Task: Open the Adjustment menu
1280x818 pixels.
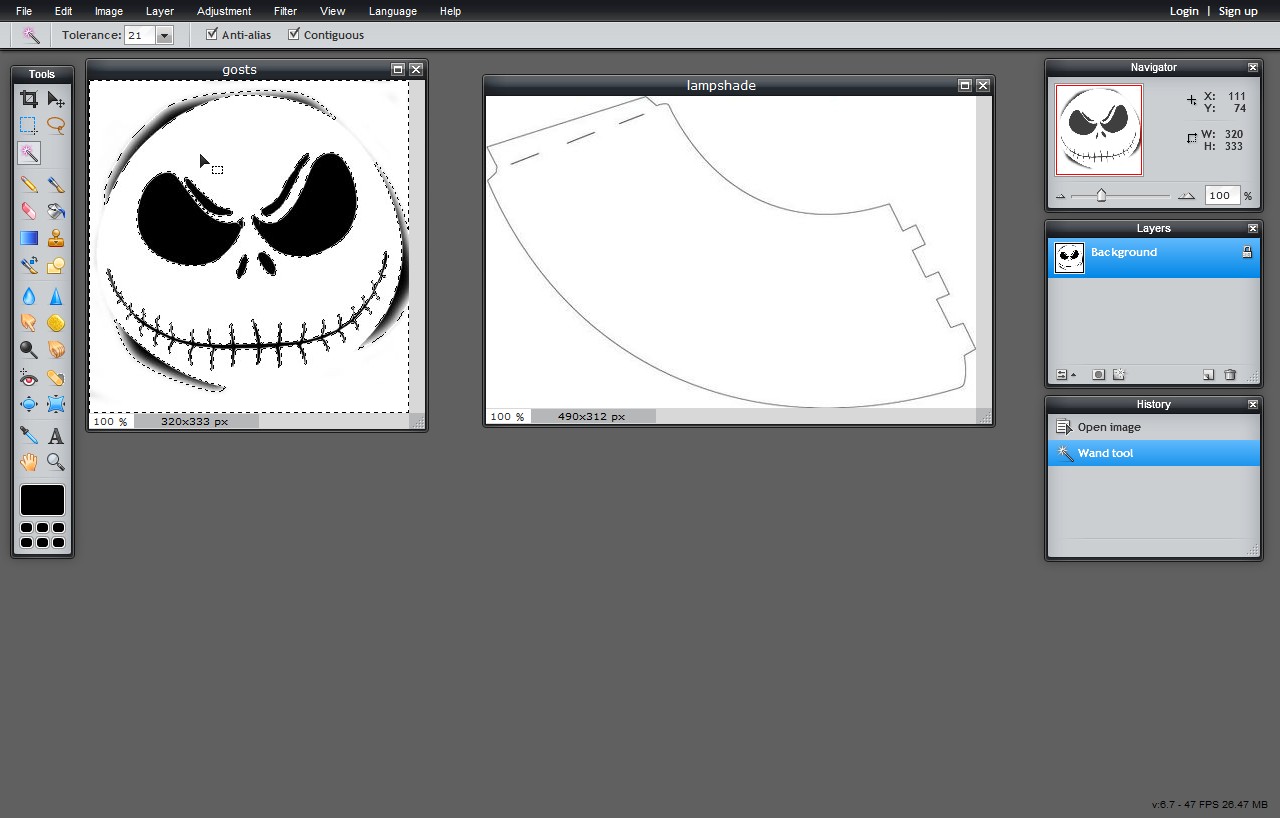Action: click(224, 11)
